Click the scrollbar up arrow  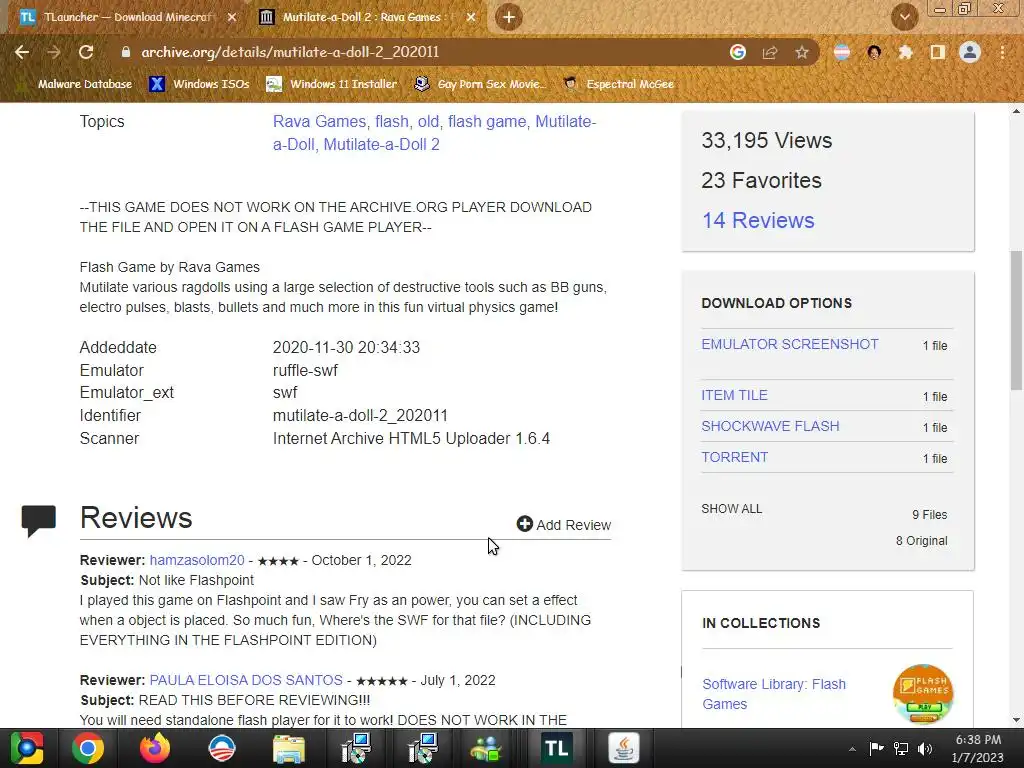(1016, 111)
